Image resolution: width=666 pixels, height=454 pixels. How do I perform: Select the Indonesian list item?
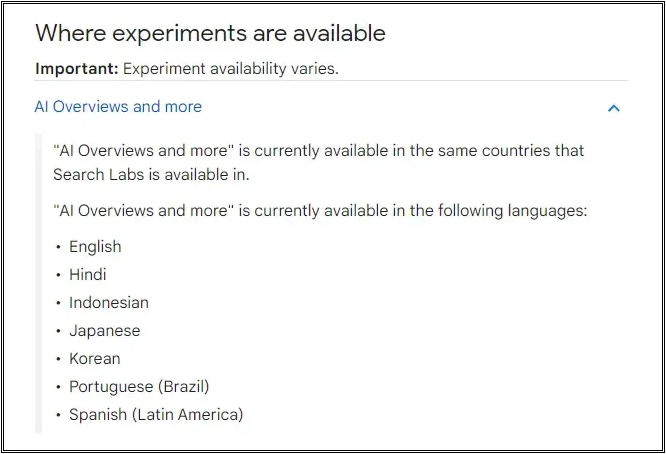coord(109,302)
